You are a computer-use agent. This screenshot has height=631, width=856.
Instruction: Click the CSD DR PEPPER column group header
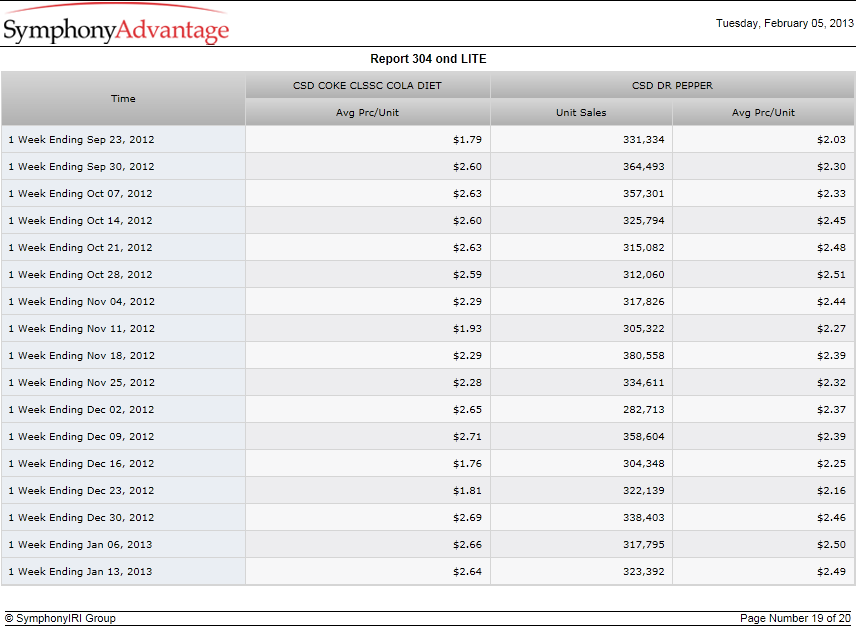point(672,86)
